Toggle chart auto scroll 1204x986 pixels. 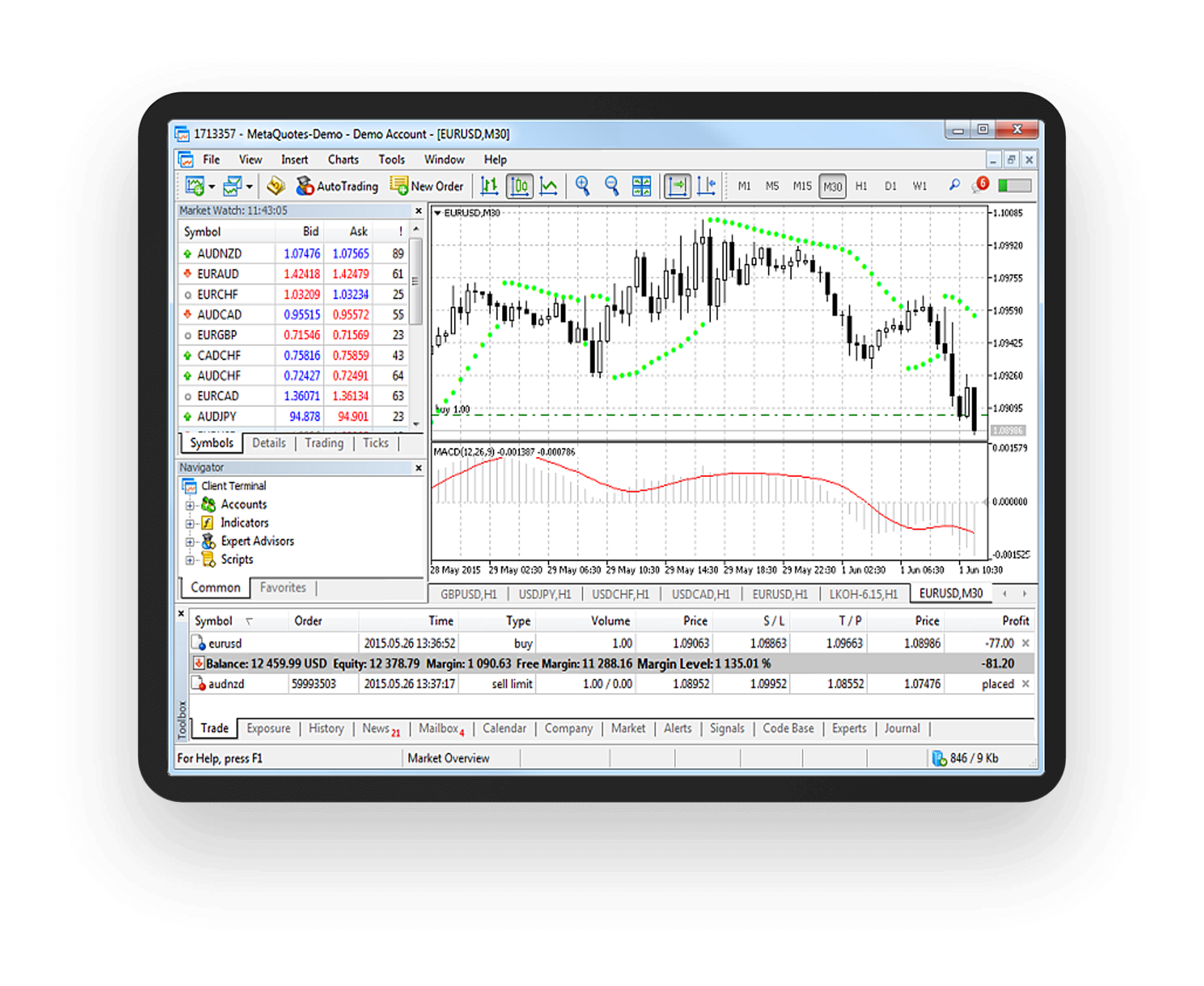(x=677, y=186)
